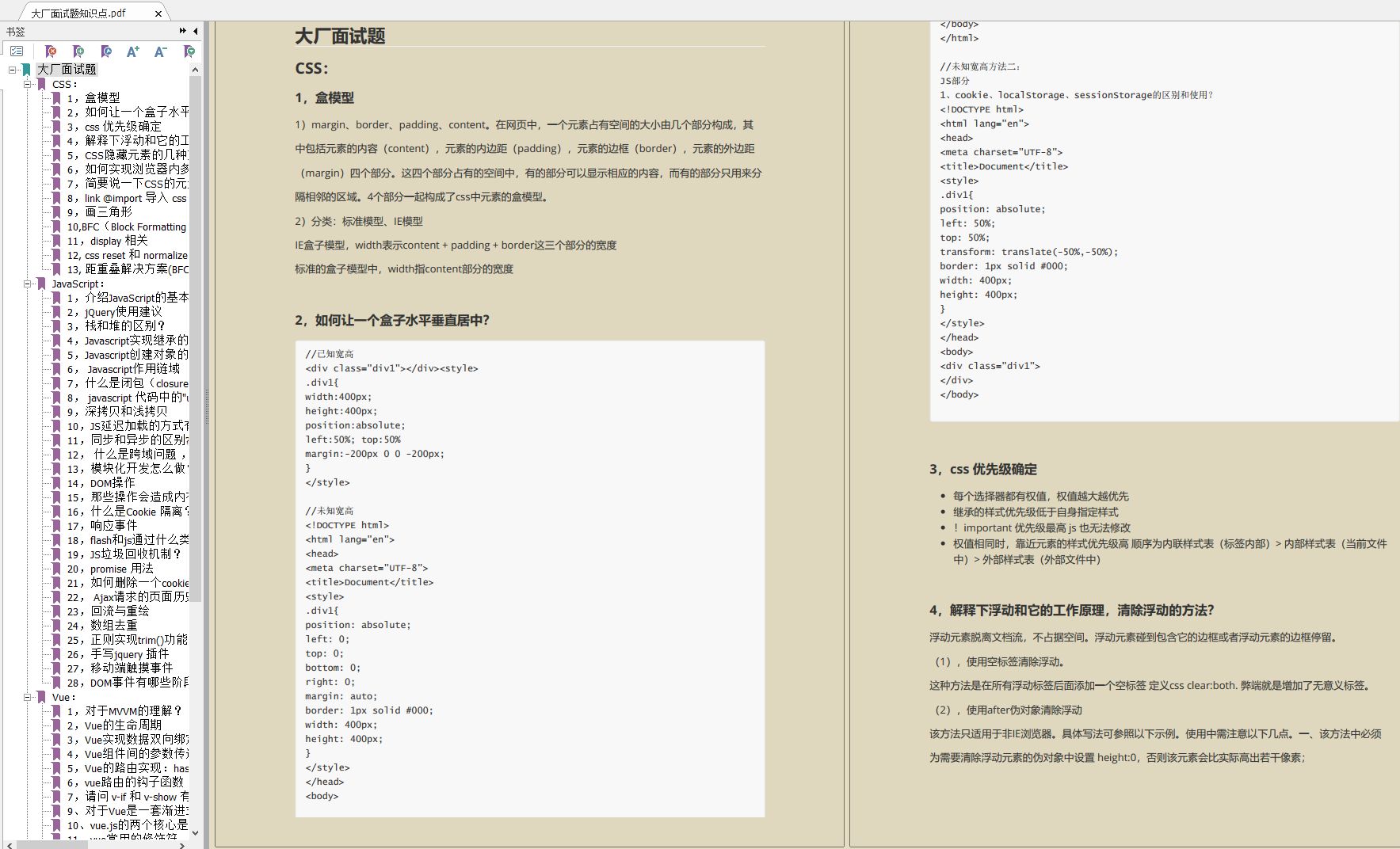Click the 书签 panel title
This screenshot has height=849, width=1400.
pyautogui.click(x=16, y=32)
